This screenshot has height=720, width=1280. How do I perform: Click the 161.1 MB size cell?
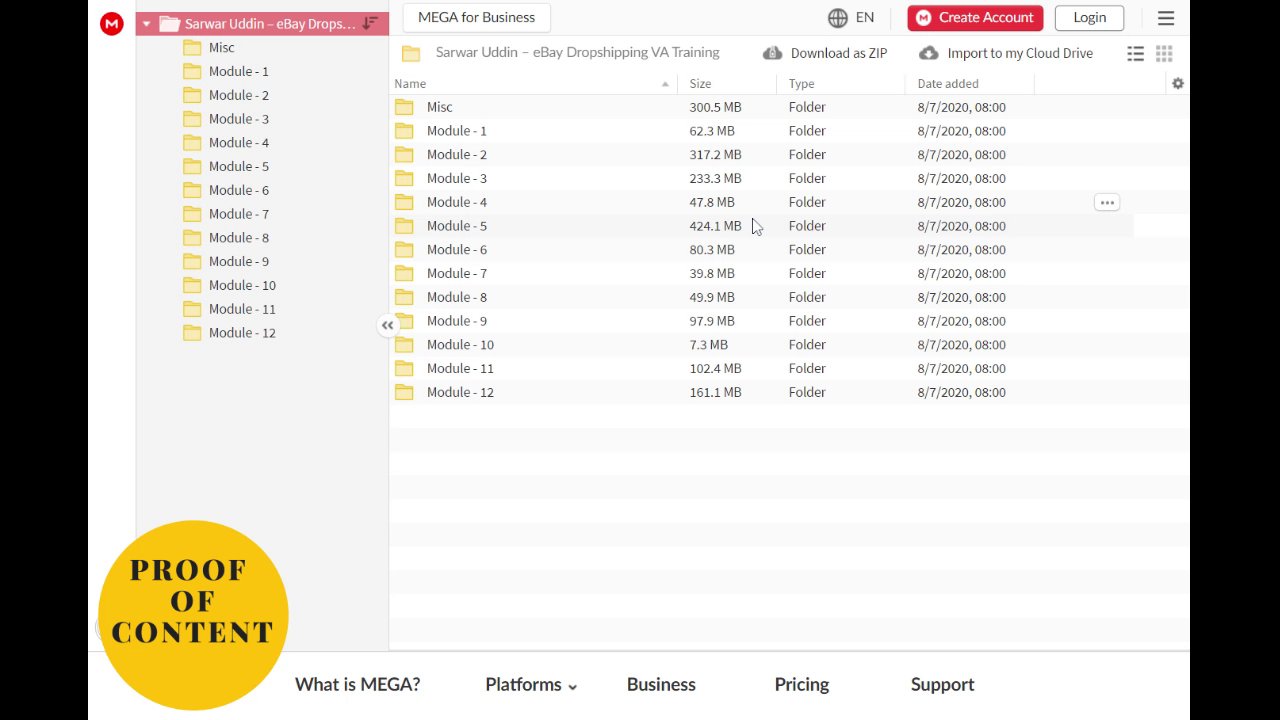[x=715, y=392]
